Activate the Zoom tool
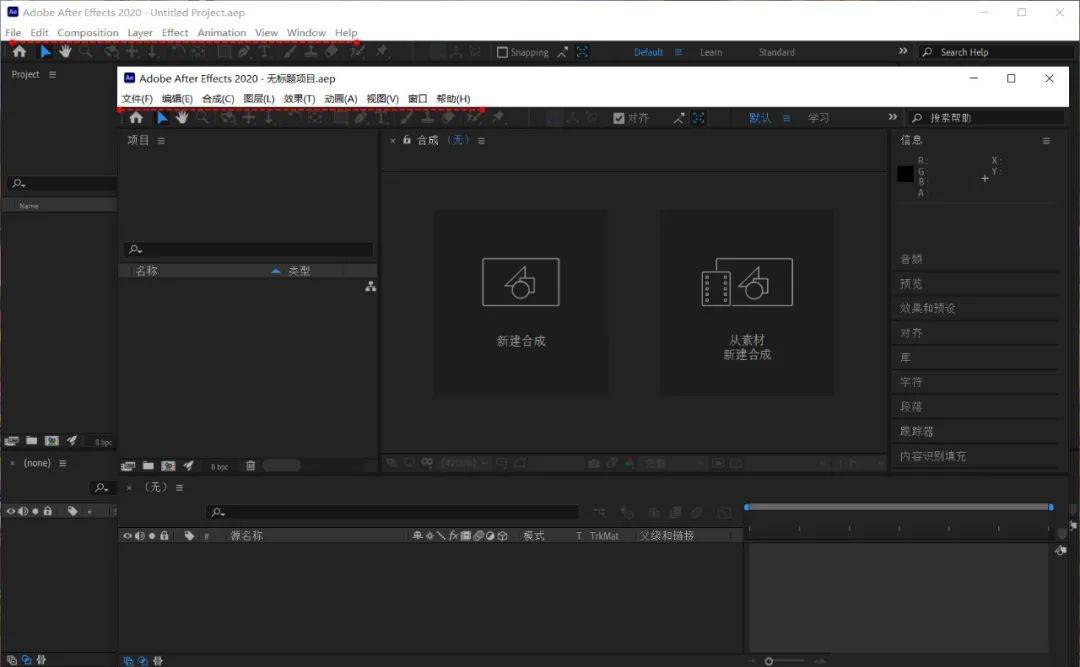Screen dimensions: 1080x667 click(203, 117)
